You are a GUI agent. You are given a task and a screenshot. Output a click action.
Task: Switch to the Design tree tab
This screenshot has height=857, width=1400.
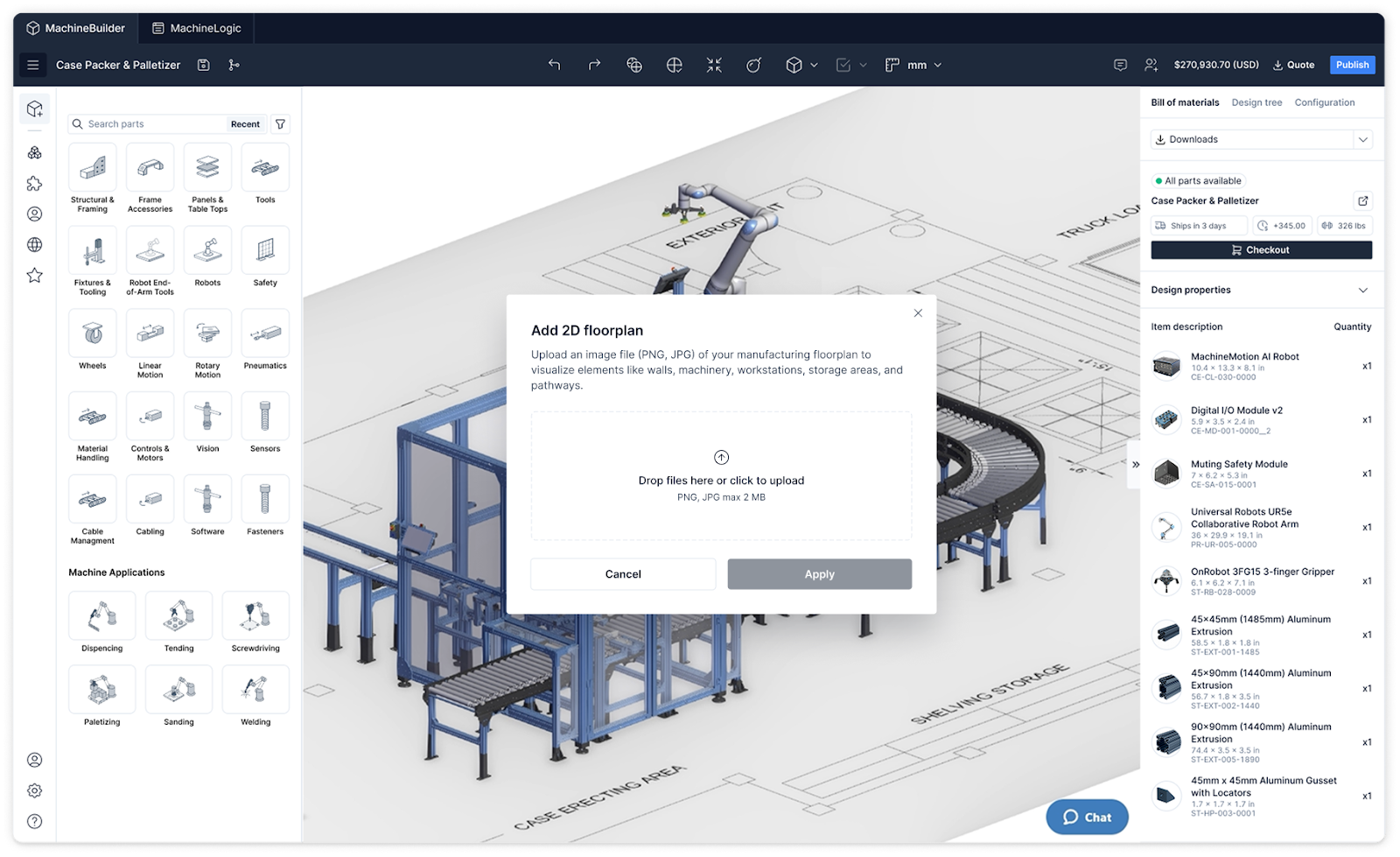tap(1256, 102)
